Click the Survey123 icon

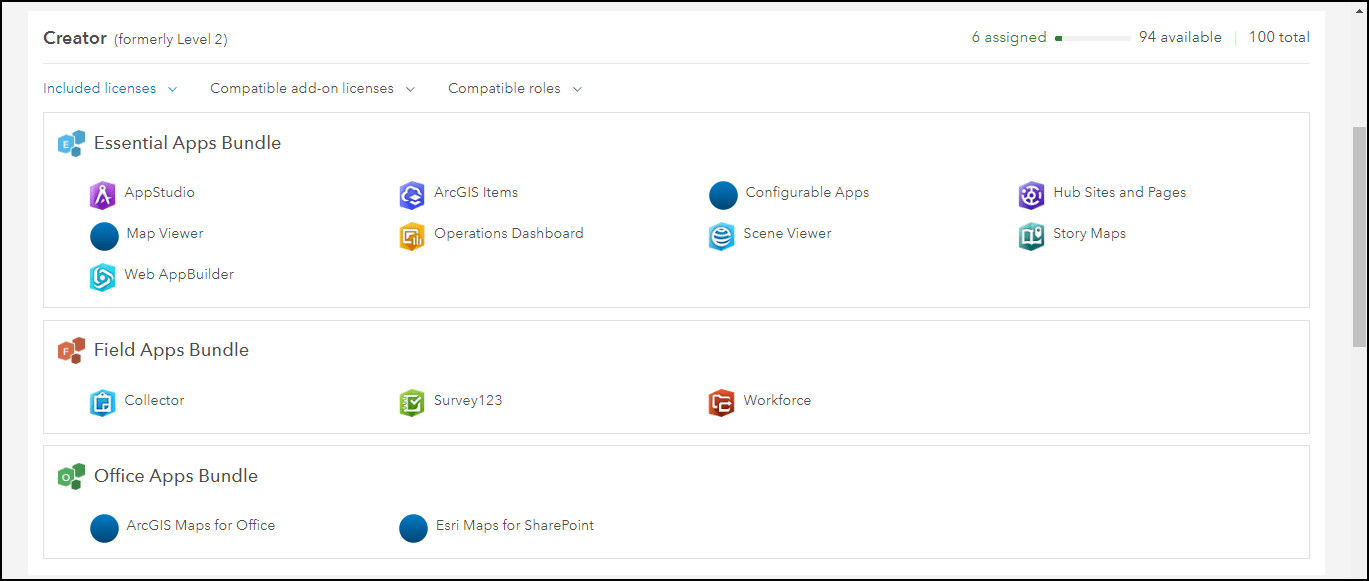point(412,403)
